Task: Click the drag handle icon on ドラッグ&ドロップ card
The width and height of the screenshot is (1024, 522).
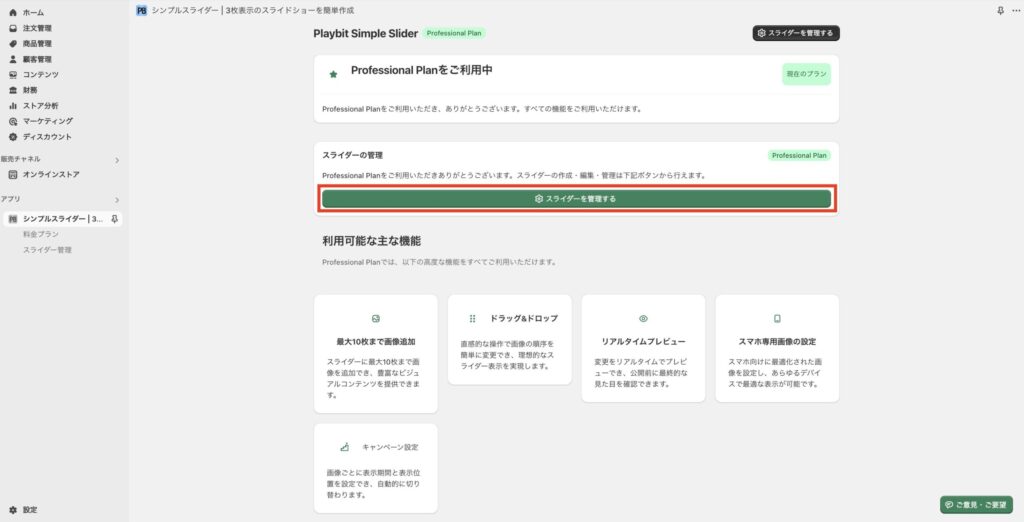Action: pos(472,319)
